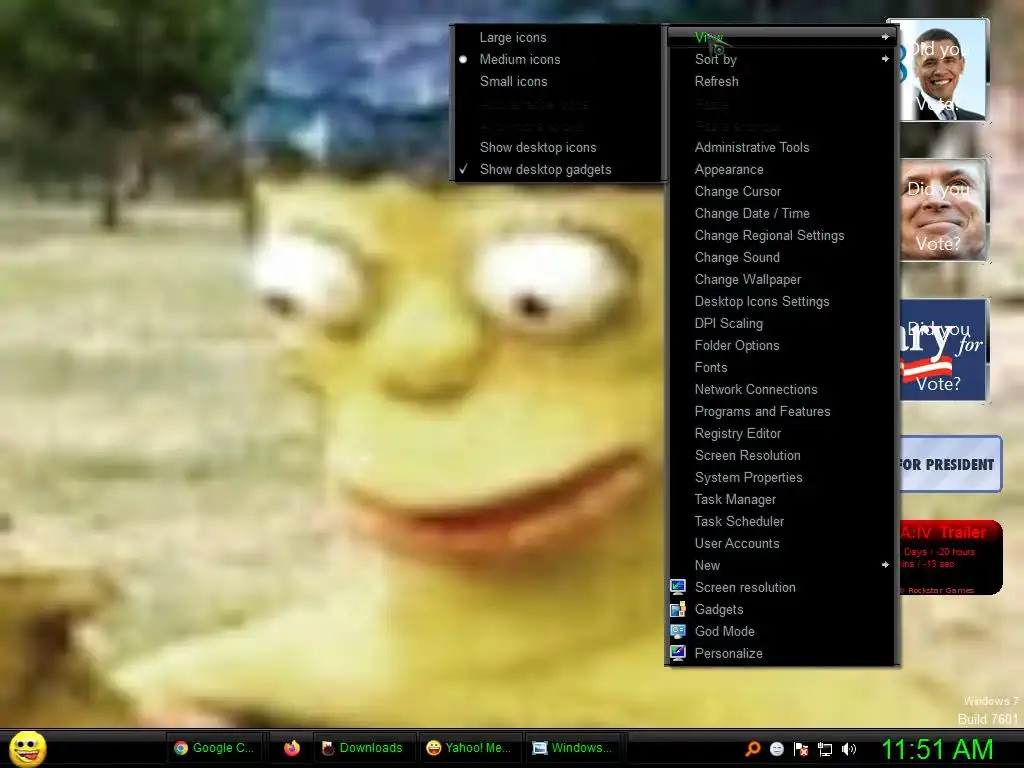Select Change Date / Time
The width and height of the screenshot is (1024, 768).
[x=781, y=214]
